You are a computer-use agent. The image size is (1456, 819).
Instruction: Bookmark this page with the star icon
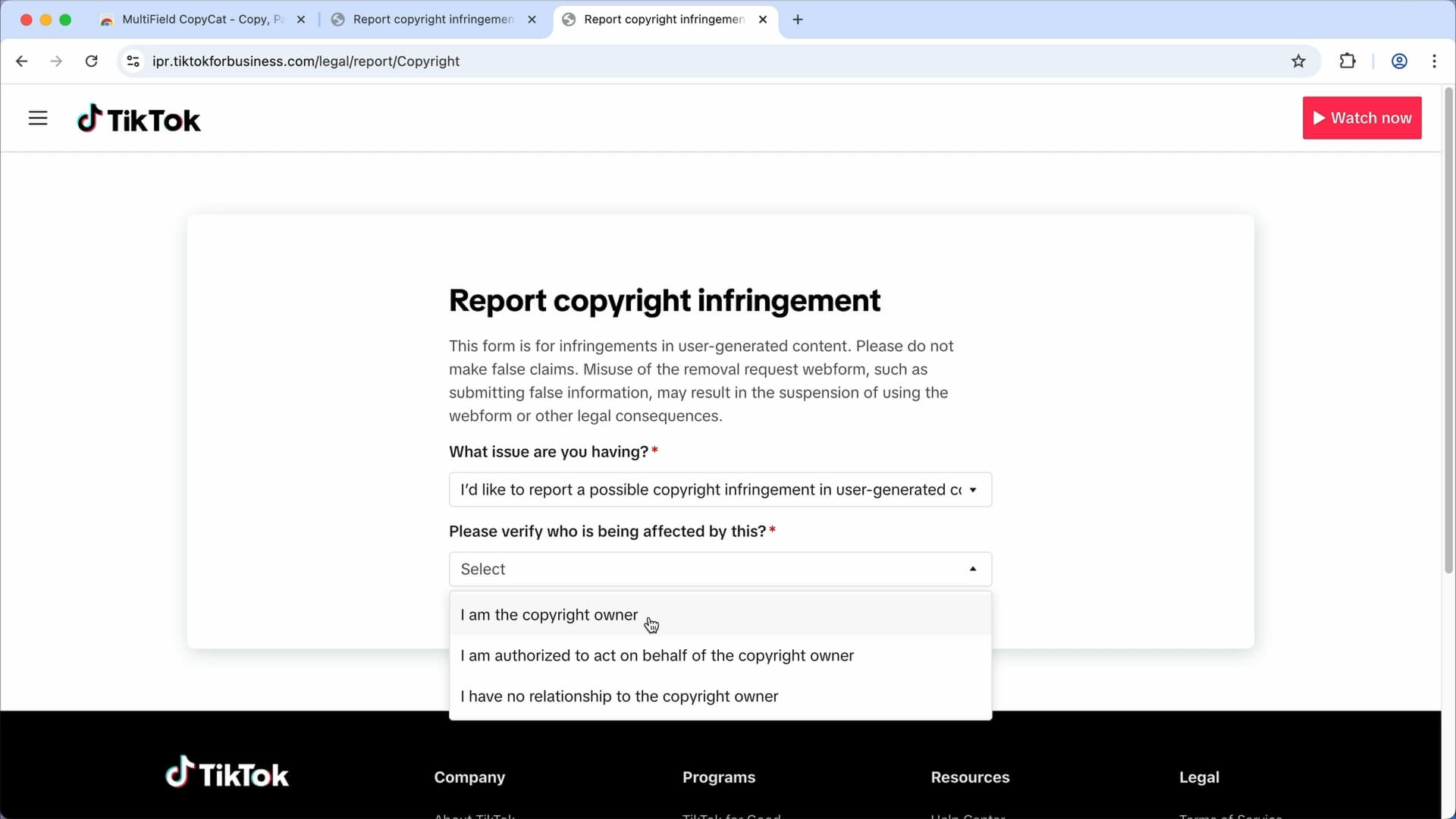1299,61
